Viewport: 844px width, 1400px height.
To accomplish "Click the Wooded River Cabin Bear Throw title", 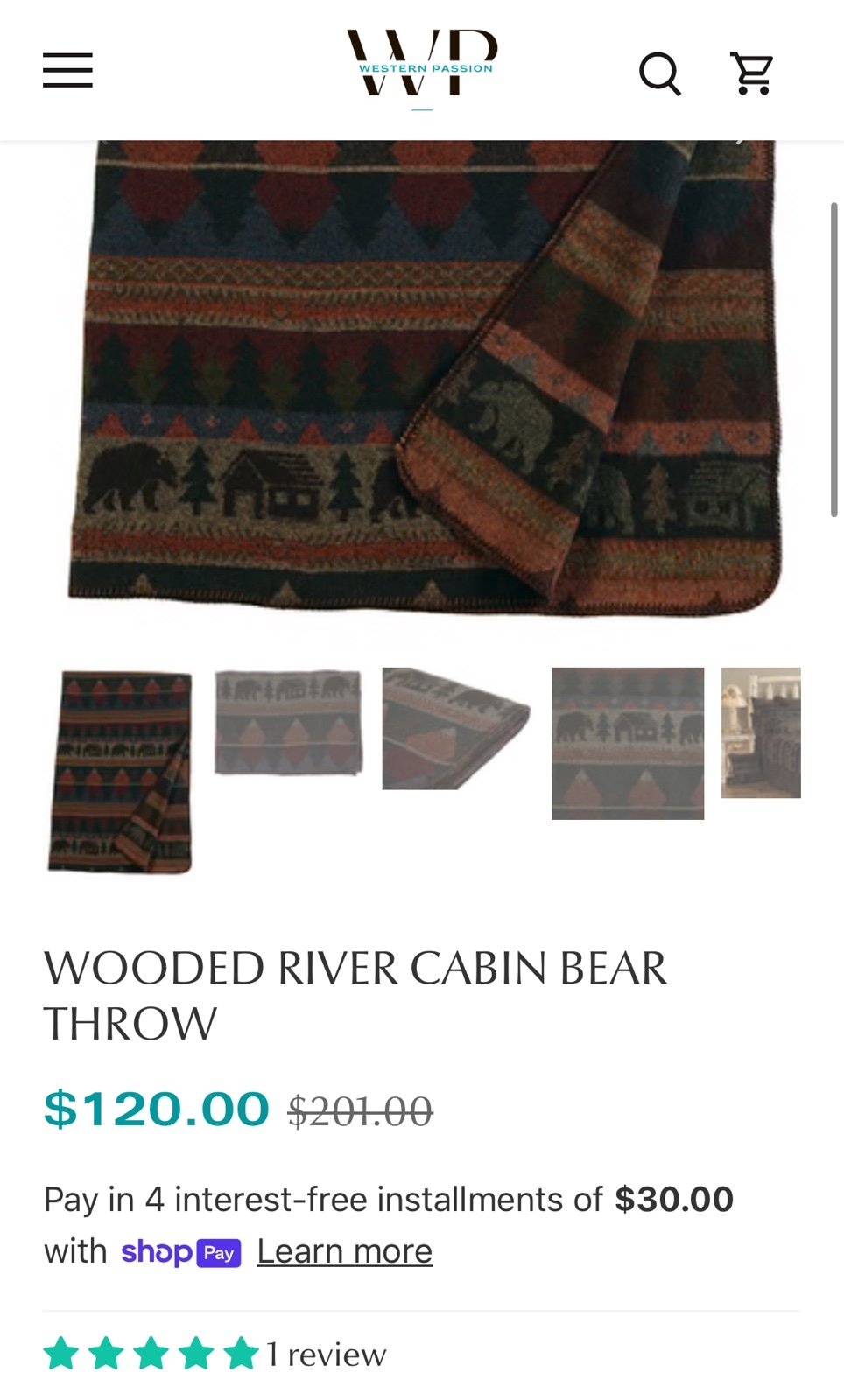I will (355, 996).
